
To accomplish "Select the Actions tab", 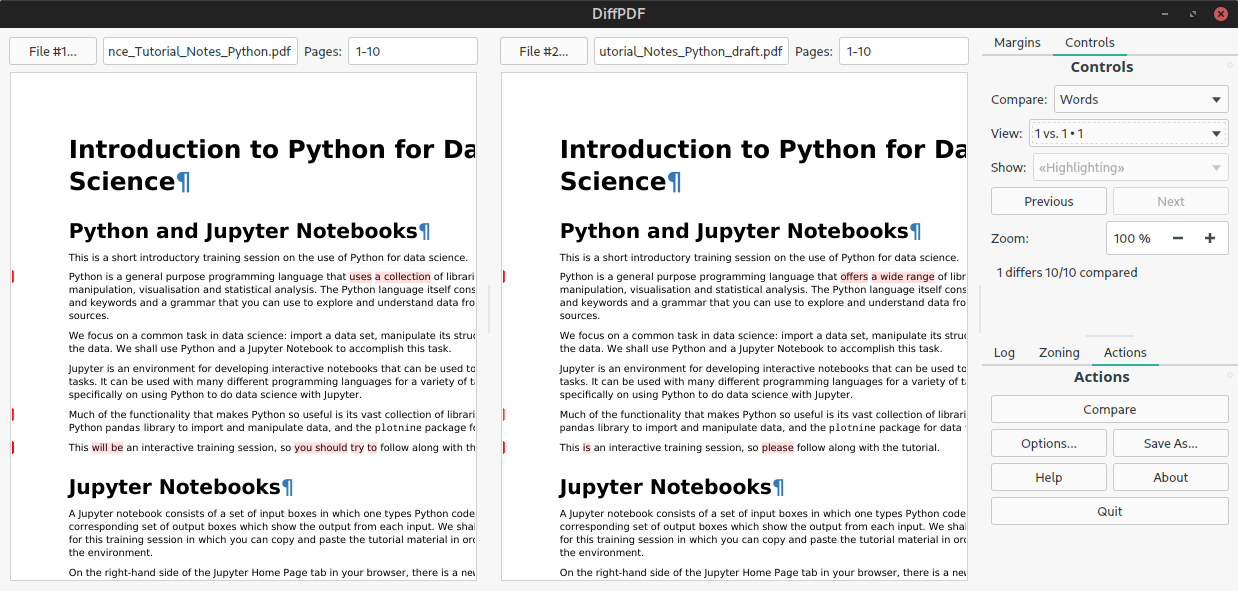I will pyautogui.click(x=1125, y=352).
